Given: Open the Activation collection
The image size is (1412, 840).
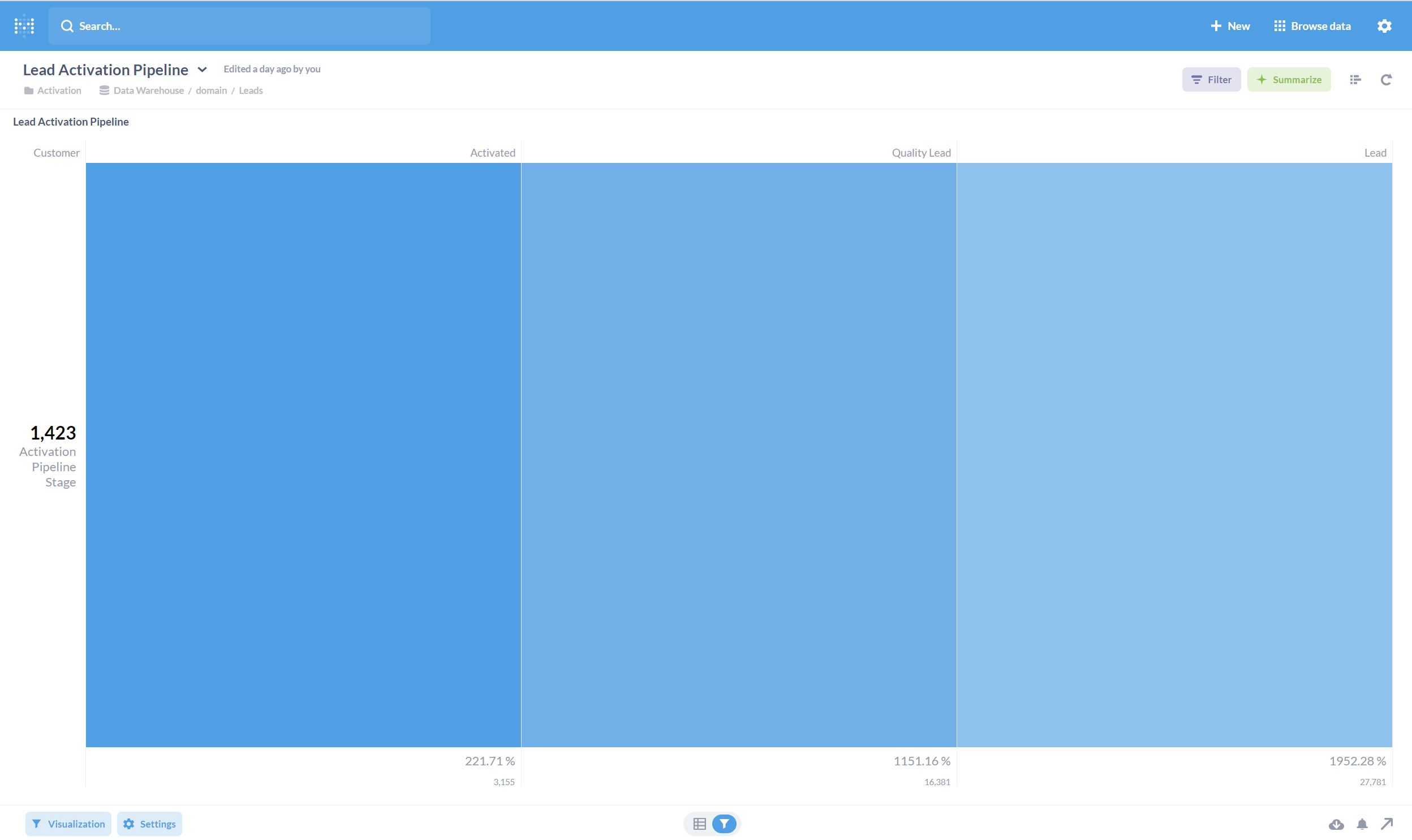Looking at the screenshot, I should 58,90.
